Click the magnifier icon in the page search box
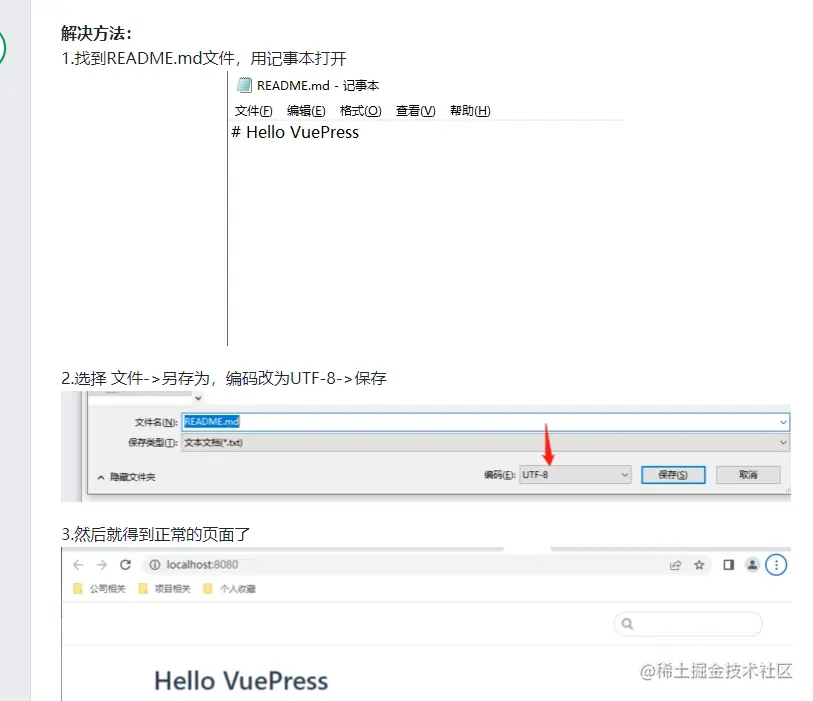 [627, 623]
